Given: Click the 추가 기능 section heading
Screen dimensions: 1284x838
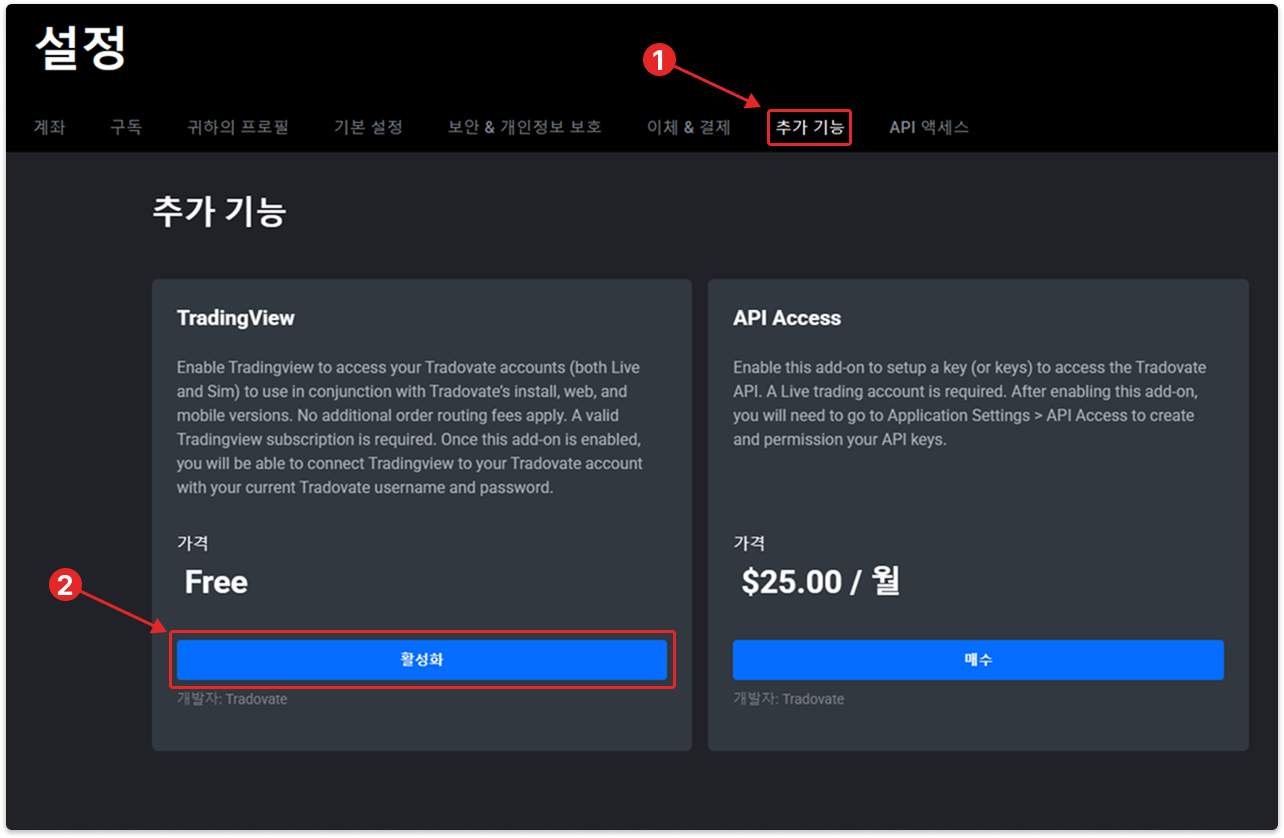Looking at the screenshot, I should [220, 211].
